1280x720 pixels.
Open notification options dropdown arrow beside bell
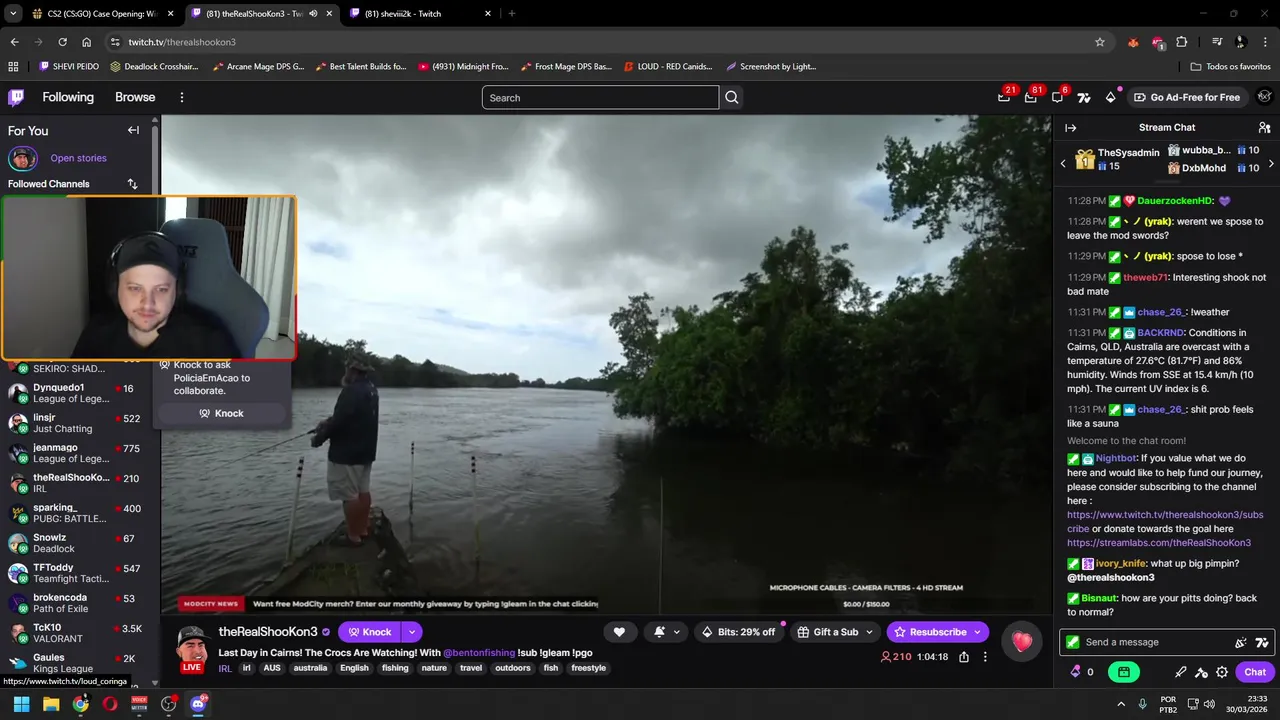tap(677, 632)
